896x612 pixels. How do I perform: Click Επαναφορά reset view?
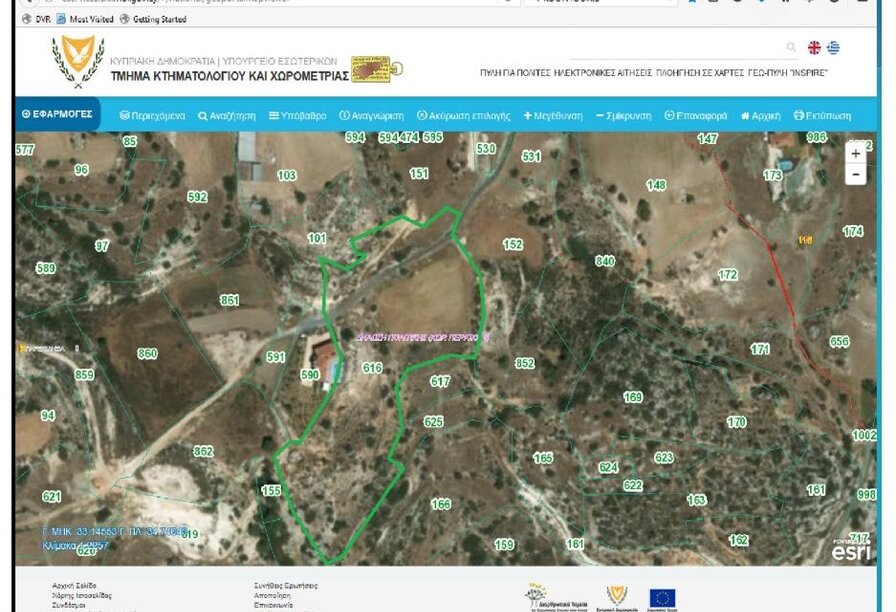click(695, 115)
